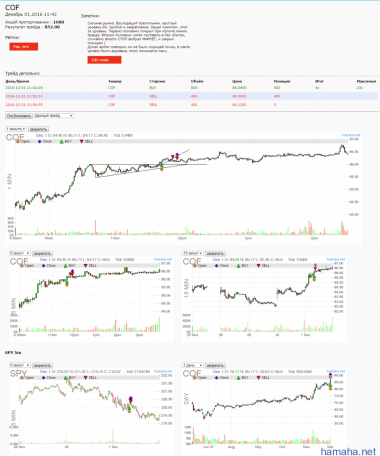The height and width of the screenshot is (456, 380).
Task: Toggle BUY triangle in 15-minute COF chart legend
Action: [x=238, y=266]
